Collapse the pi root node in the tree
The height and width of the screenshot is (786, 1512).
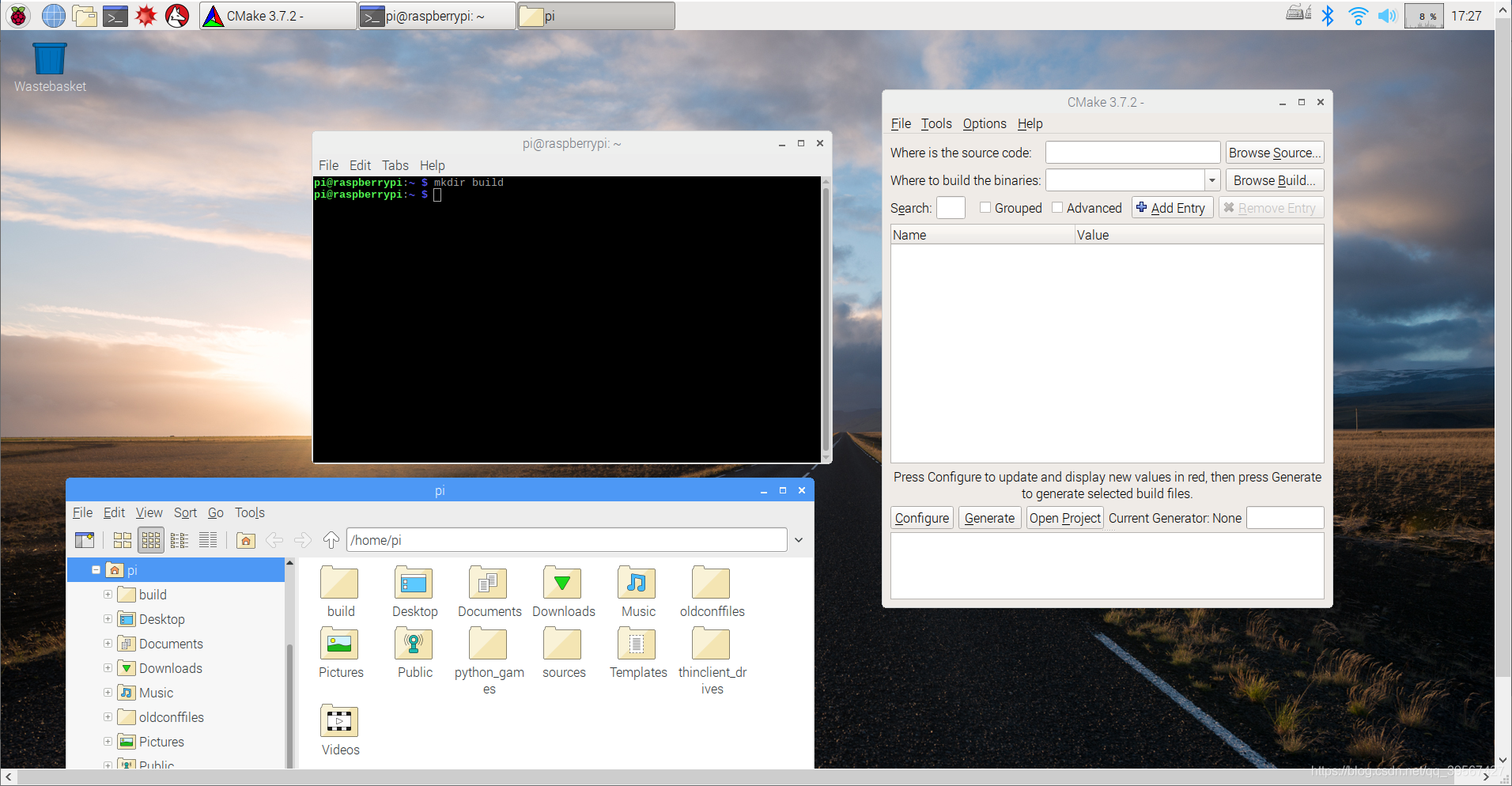point(96,569)
